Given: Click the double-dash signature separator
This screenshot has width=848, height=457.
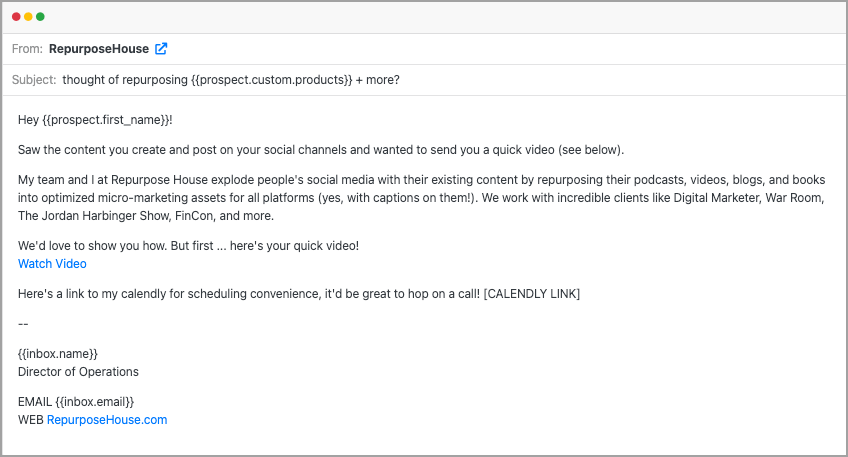Looking at the screenshot, I should point(23,324).
